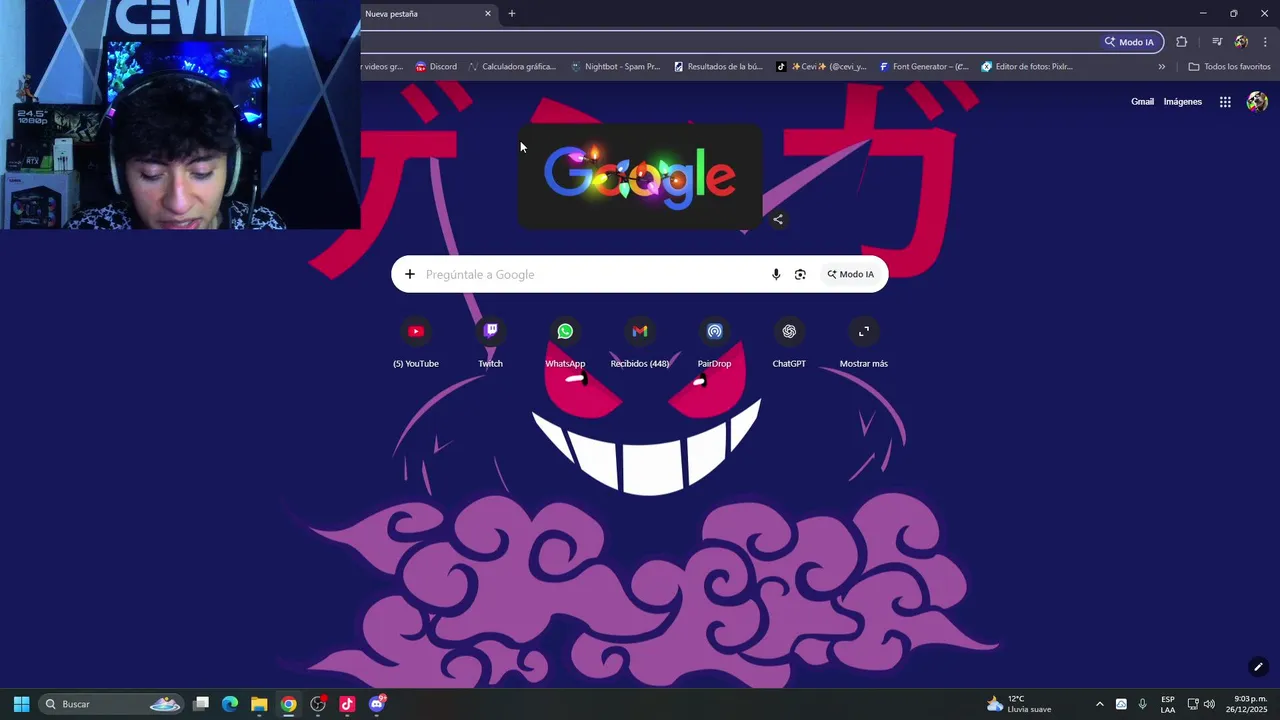This screenshot has width=1280, height=720.
Task: Open the Cevi TikTok bookmark
Action: pyautogui.click(x=822, y=67)
